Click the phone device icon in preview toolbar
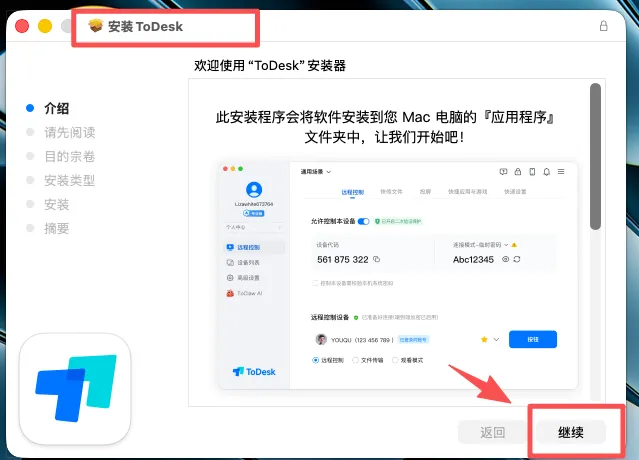639x460 pixels. coord(532,172)
